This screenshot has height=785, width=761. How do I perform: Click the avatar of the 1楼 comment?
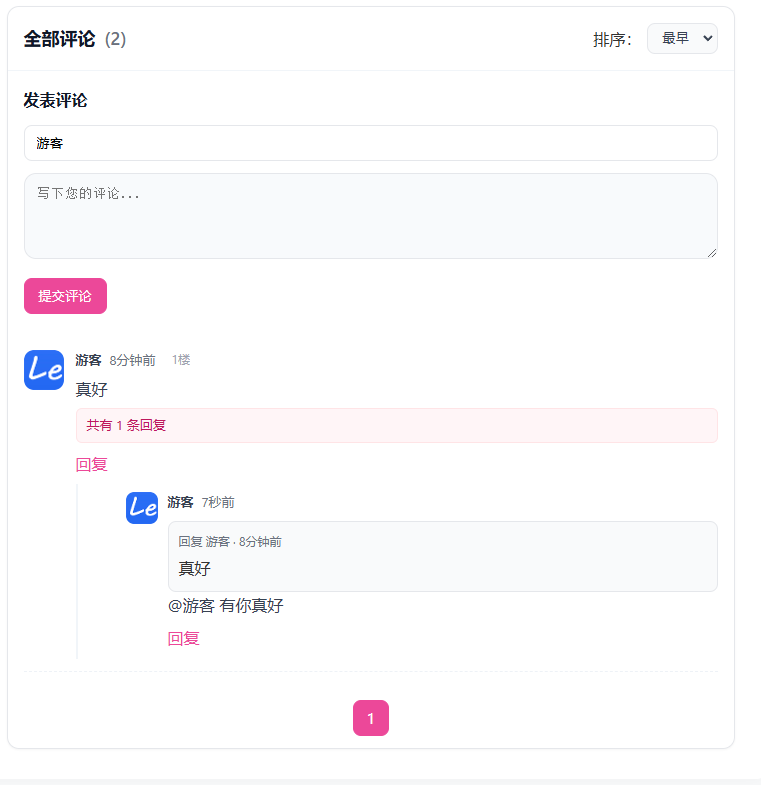[x=44, y=370]
